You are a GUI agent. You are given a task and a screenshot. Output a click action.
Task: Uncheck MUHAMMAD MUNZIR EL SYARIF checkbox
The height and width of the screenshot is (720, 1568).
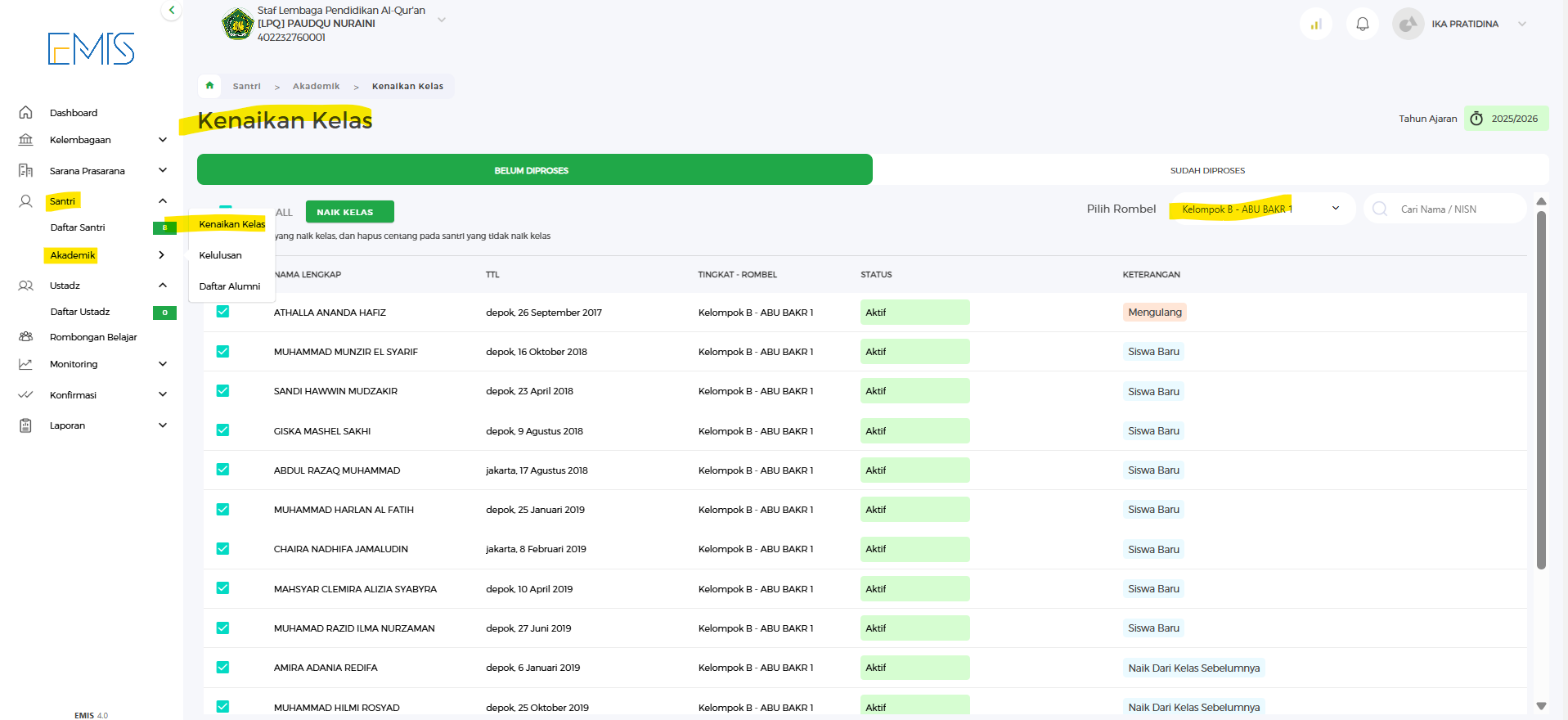pyautogui.click(x=222, y=351)
